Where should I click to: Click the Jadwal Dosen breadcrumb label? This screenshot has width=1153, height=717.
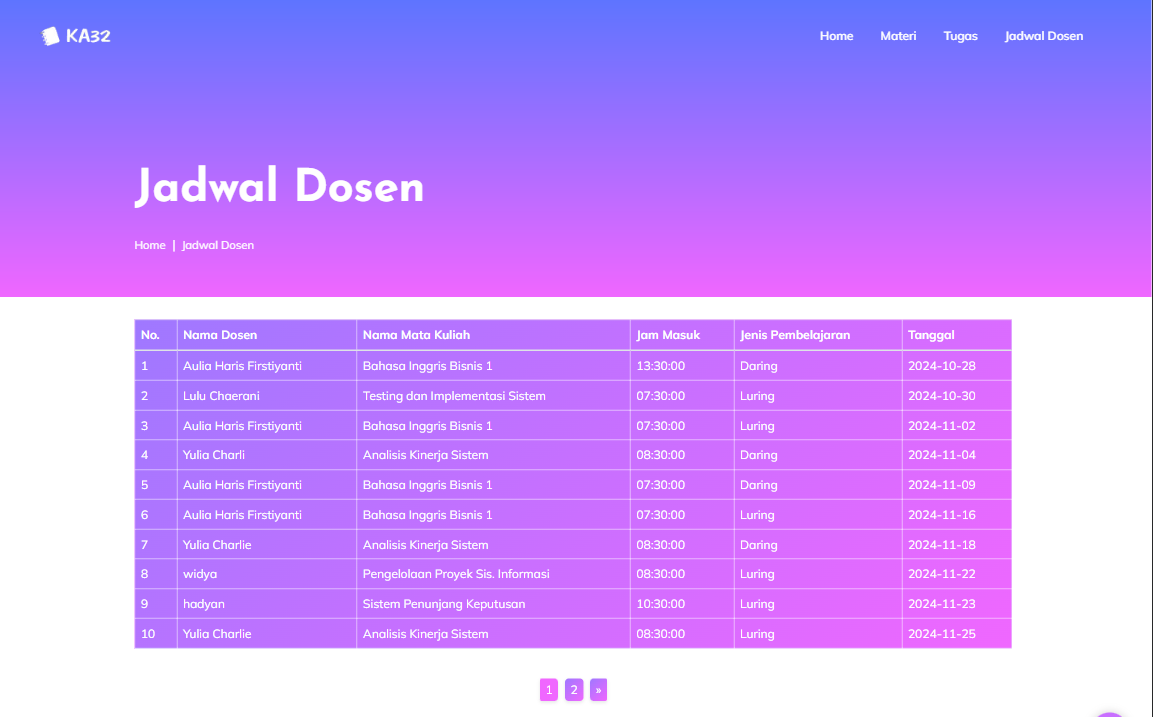(x=218, y=245)
